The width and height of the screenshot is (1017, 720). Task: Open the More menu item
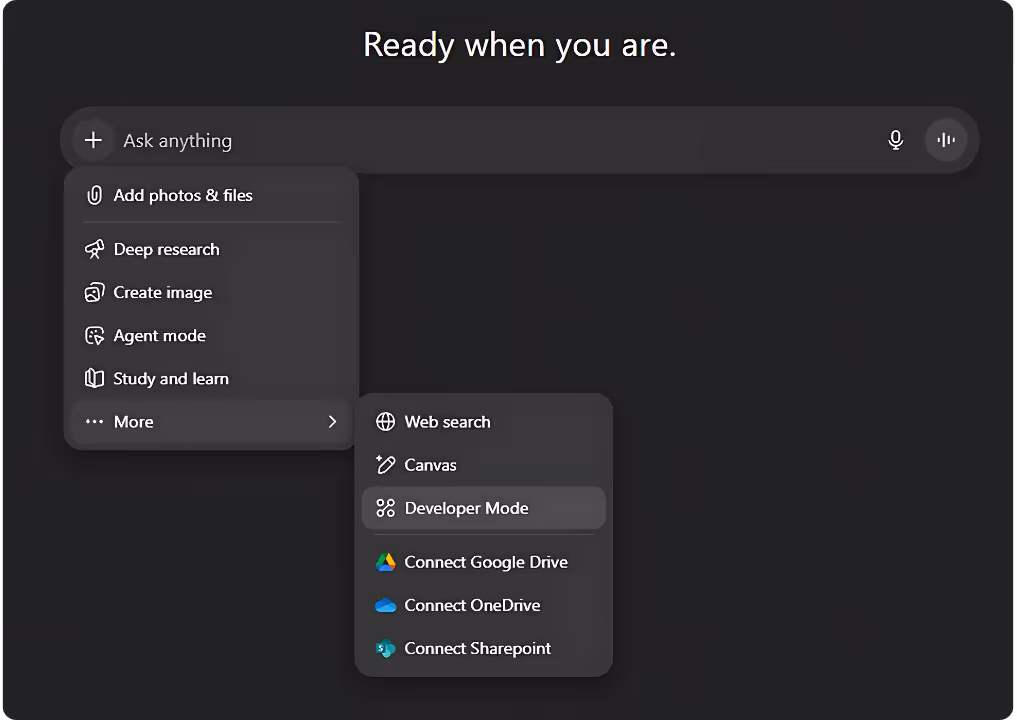(x=134, y=421)
